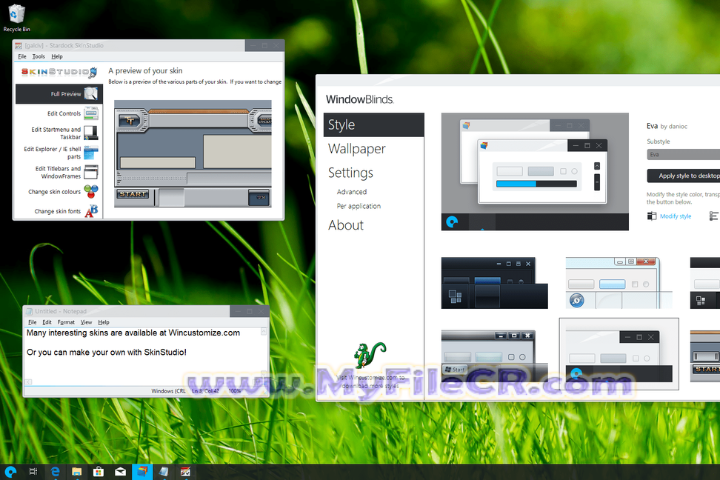This screenshot has width=720, height=480.
Task: Click the Edit Controls icon in SkinStudio
Action: point(91,113)
